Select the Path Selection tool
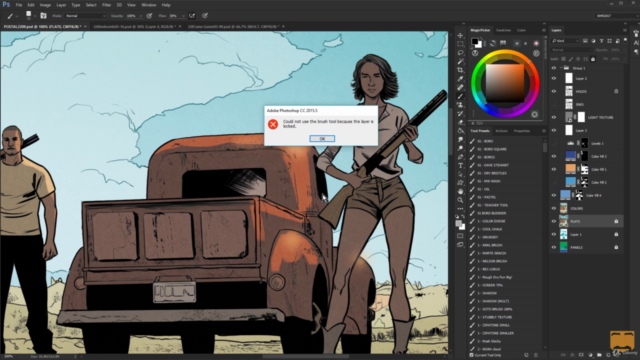 point(460,174)
